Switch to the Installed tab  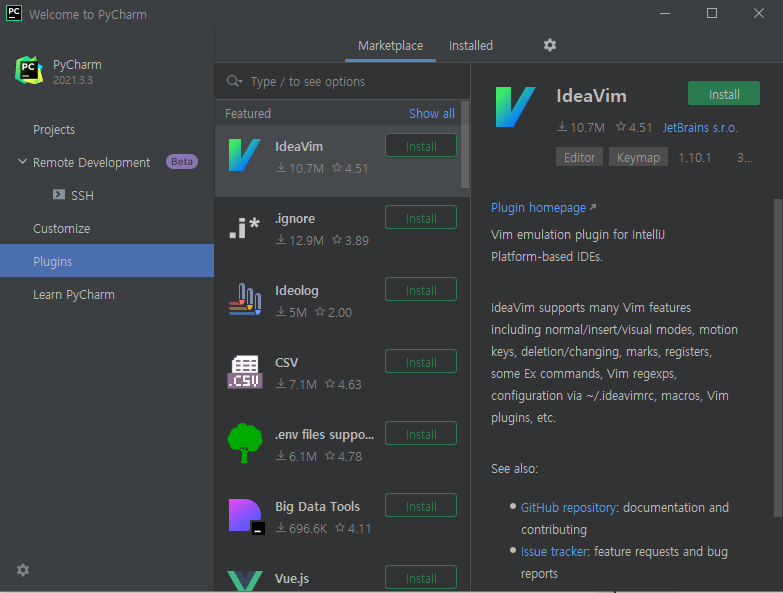tap(470, 45)
